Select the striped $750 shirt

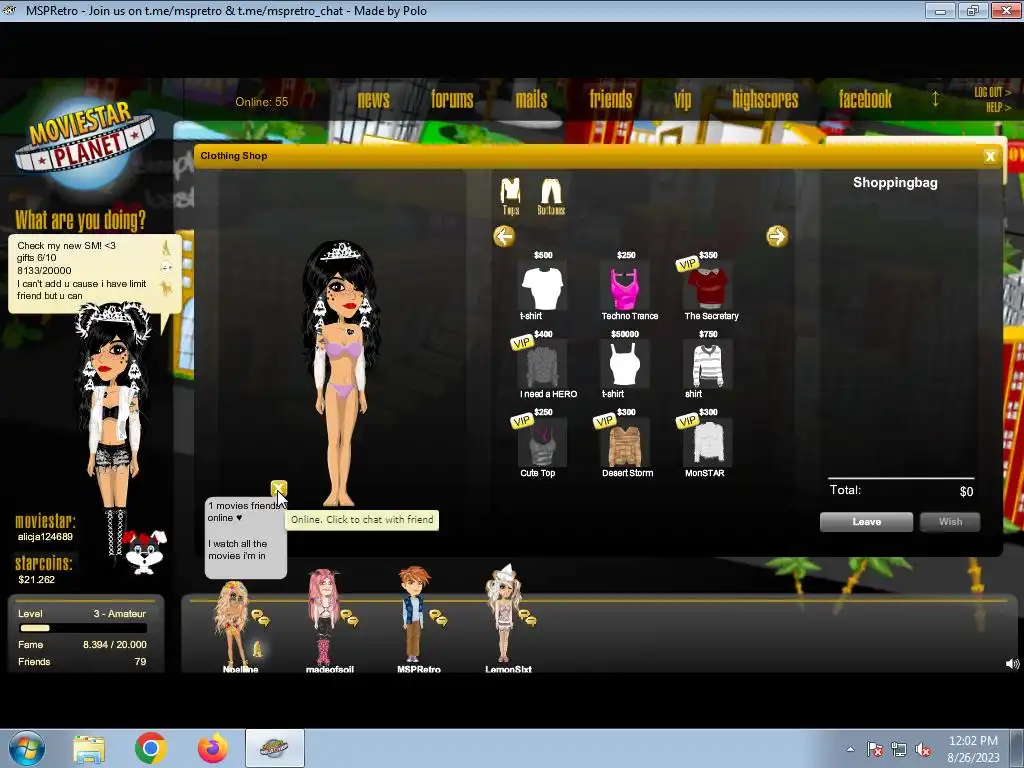click(708, 366)
